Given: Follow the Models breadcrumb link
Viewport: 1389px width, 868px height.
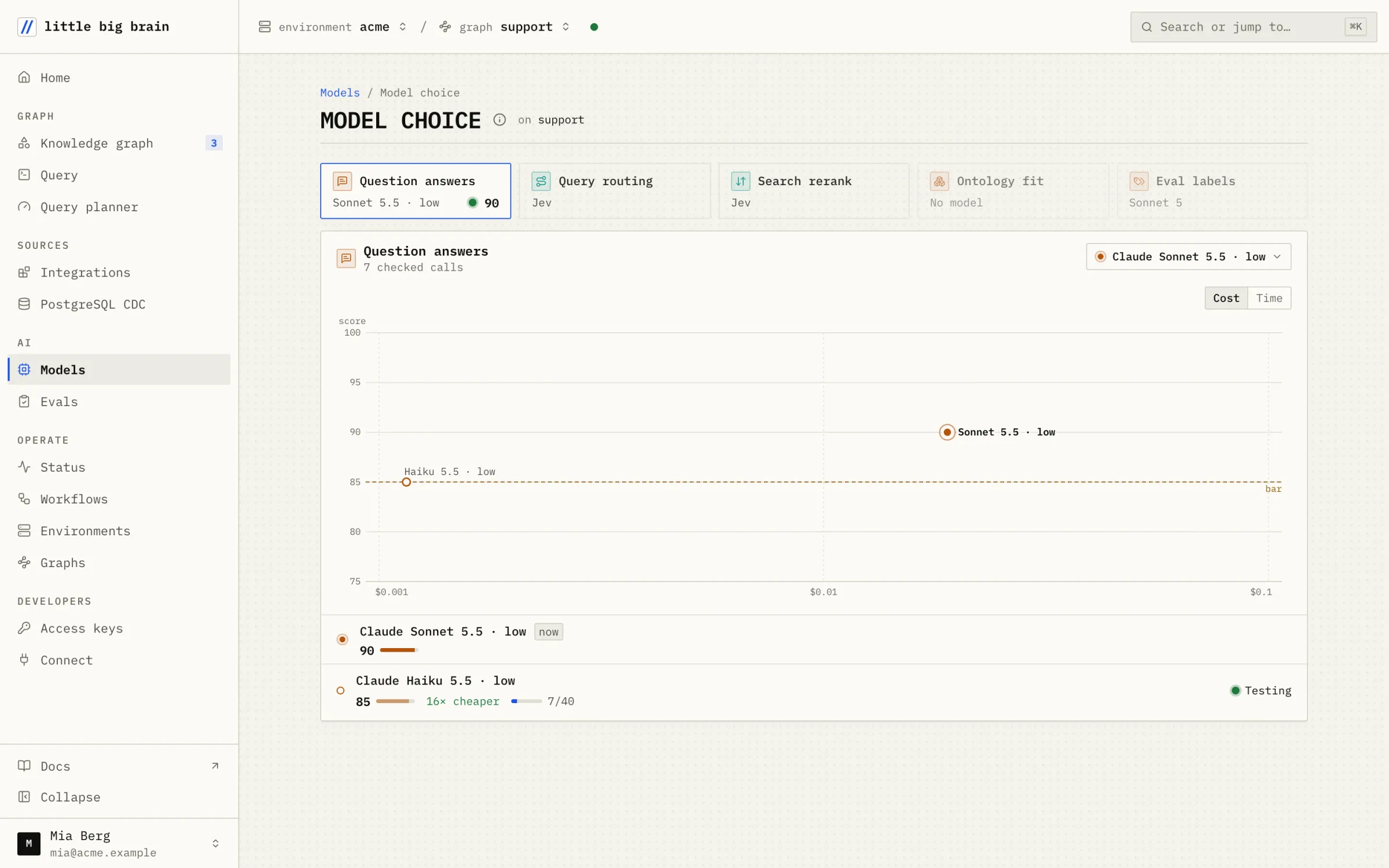Looking at the screenshot, I should (x=340, y=93).
